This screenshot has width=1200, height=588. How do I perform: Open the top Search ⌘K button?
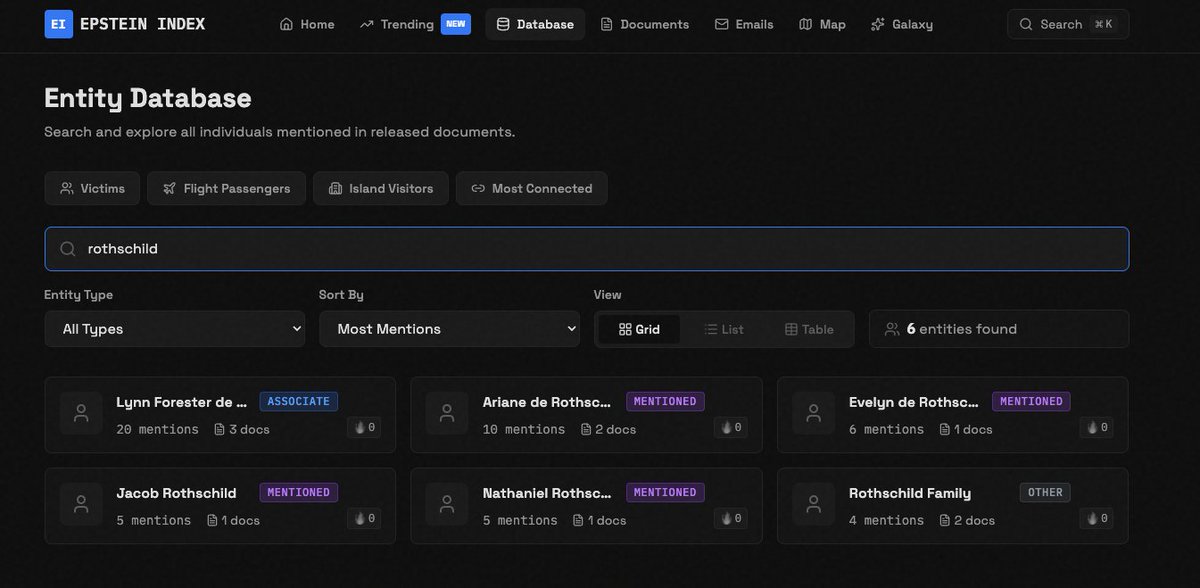(x=1068, y=24)
